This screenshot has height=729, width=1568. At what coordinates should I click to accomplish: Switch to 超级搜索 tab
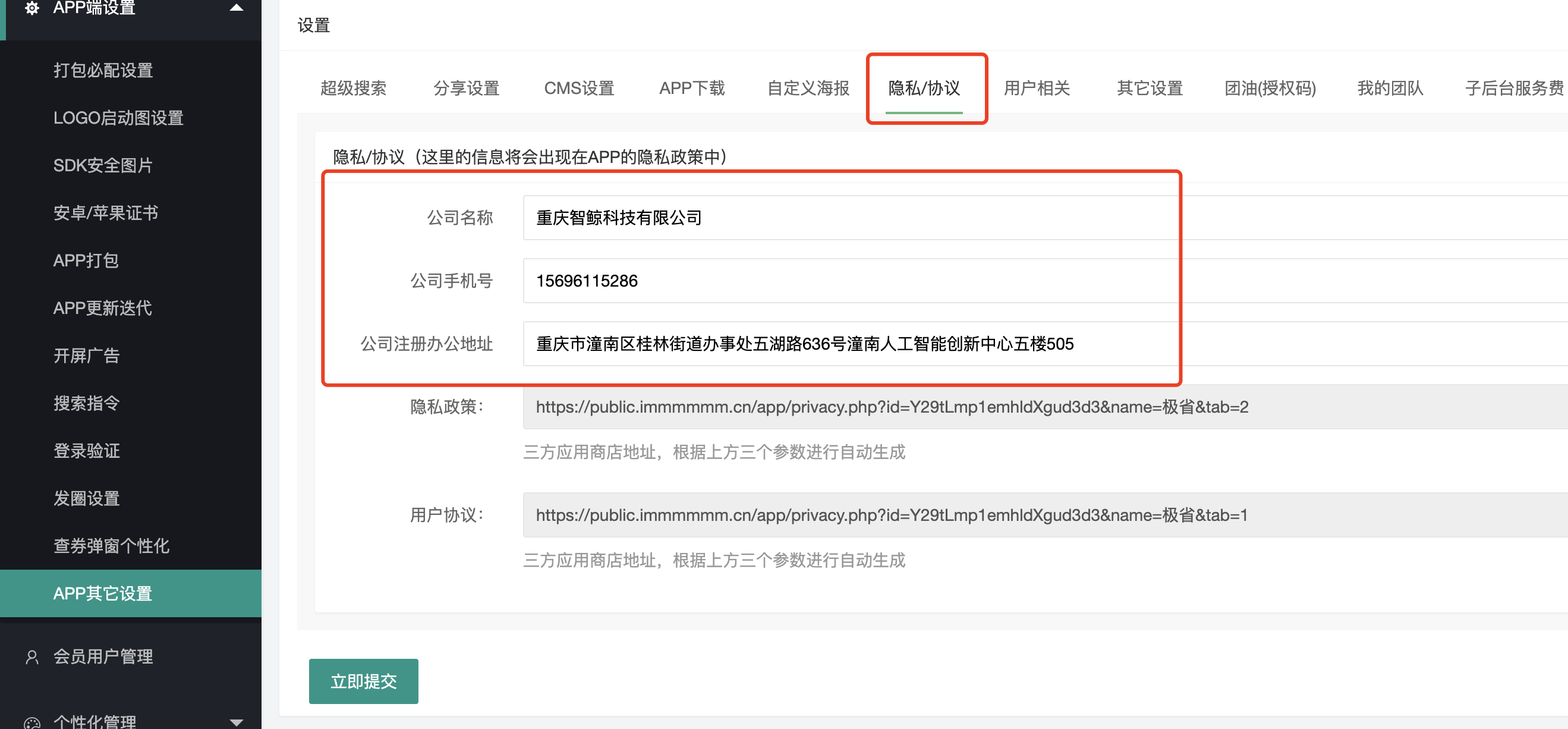[x=353, y=89]
